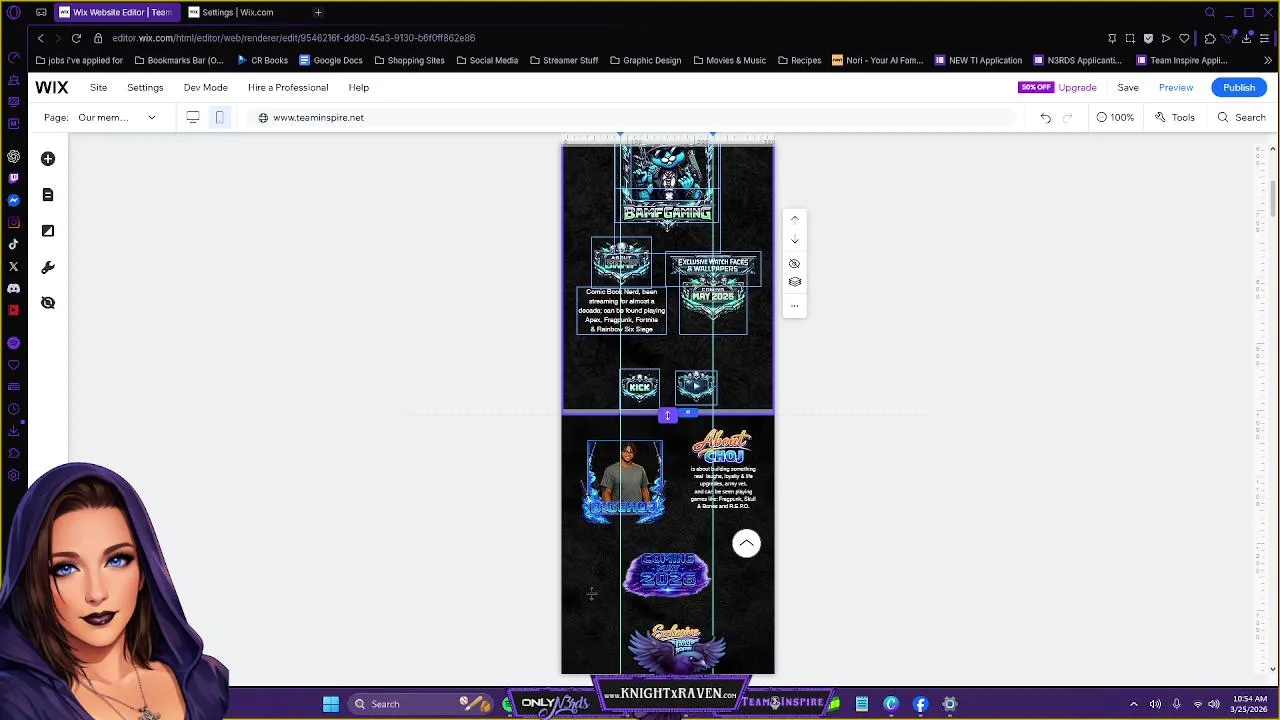
Task: Open the editor Search
Action: click(x=1241, y=117)
